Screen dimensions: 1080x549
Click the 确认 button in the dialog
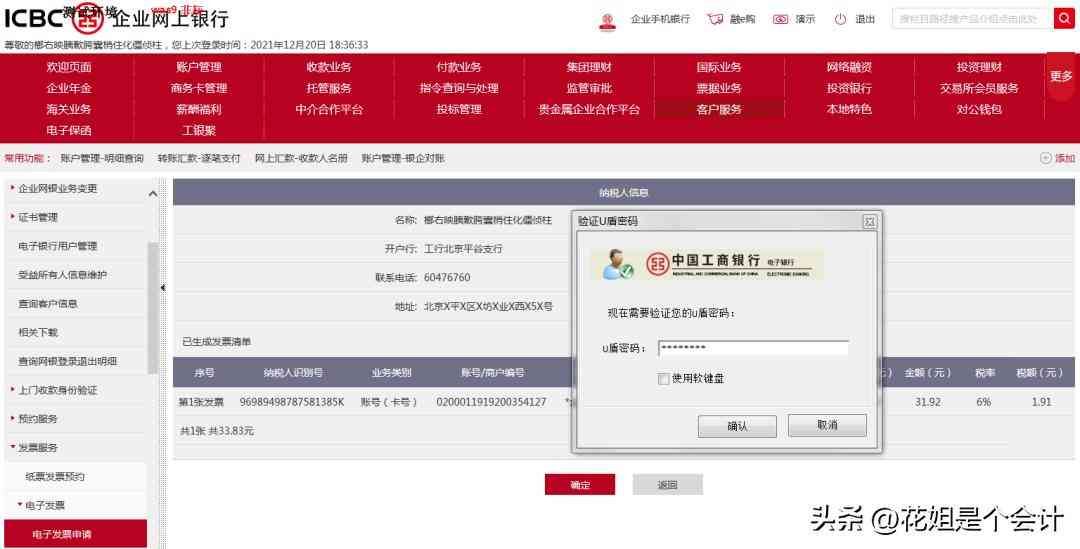(x=737, y=426)
